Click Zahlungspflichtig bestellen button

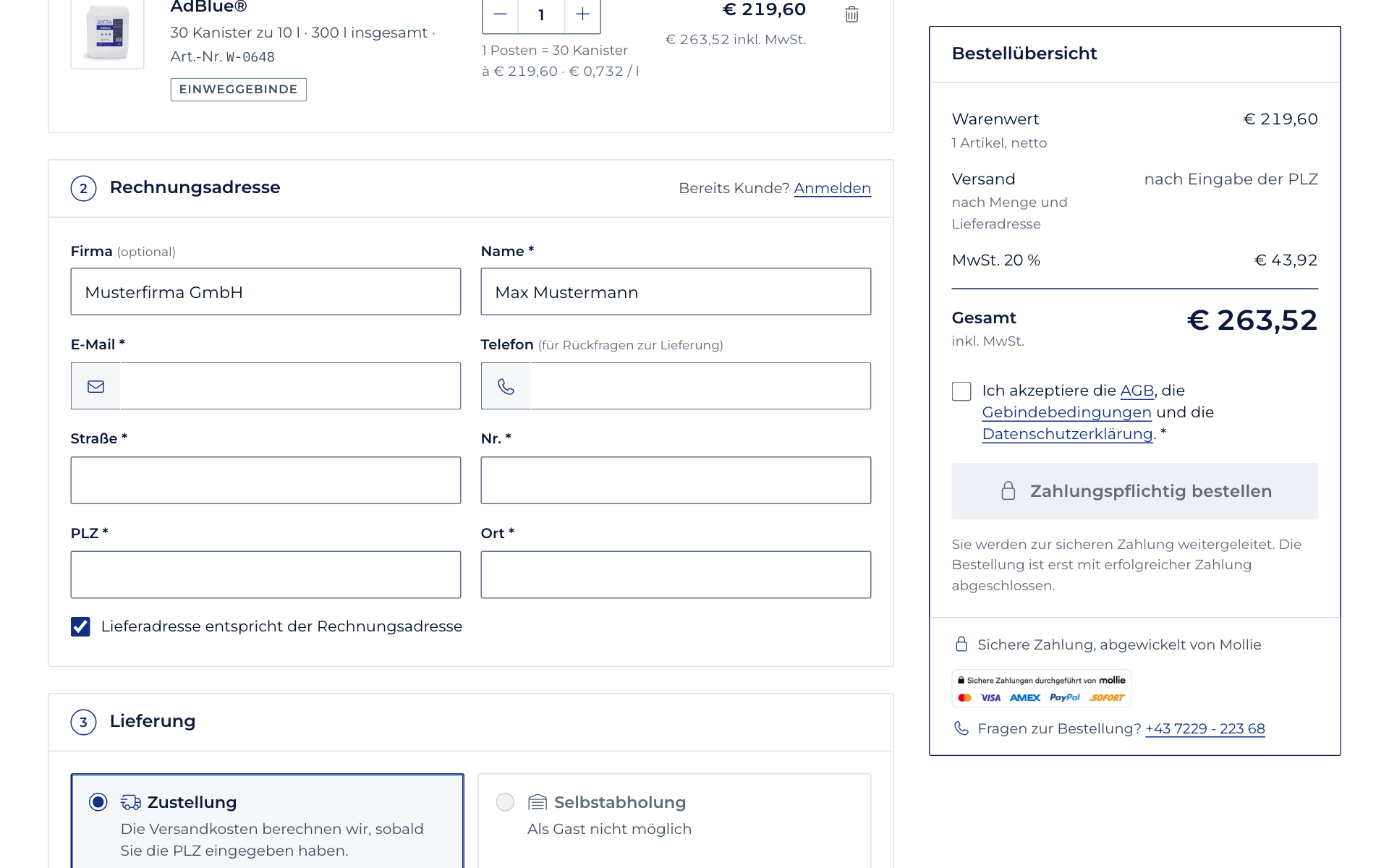tap(1134, 491)
